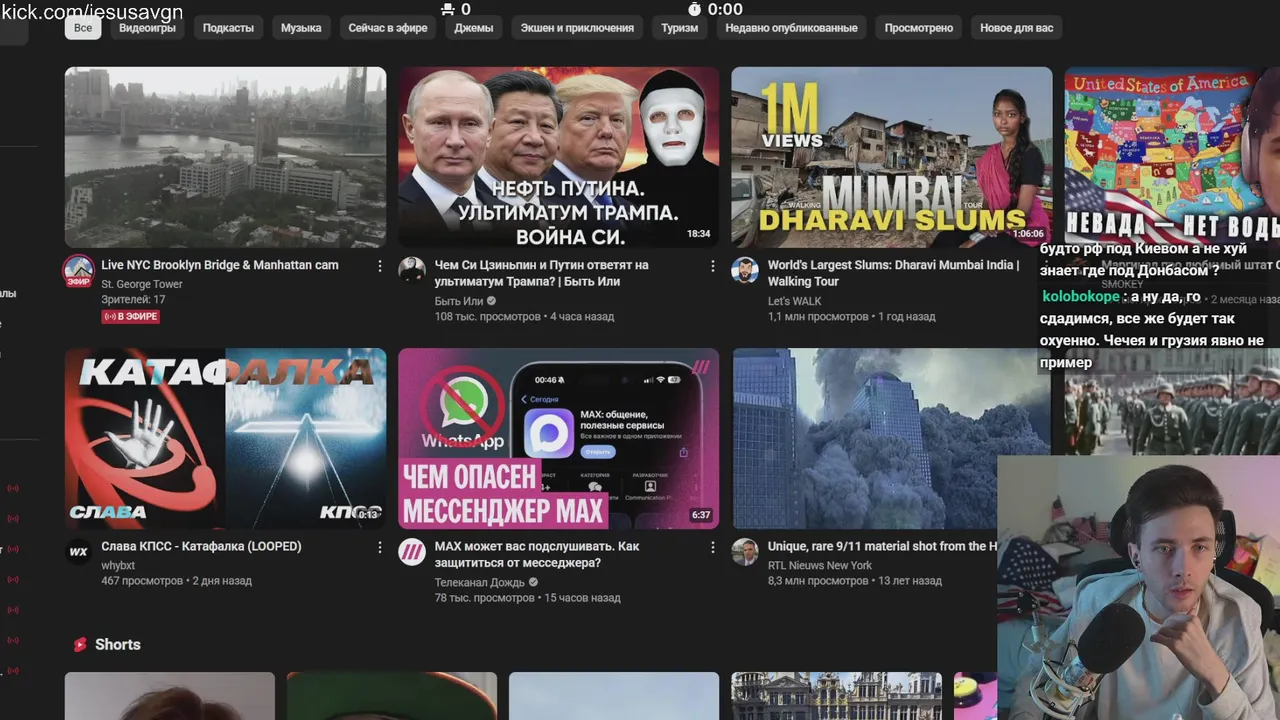Select the 'Видеоигры' filter chip
This screenshot has height=720, width=1280.
pyautogui.click(x=147, y=28)
